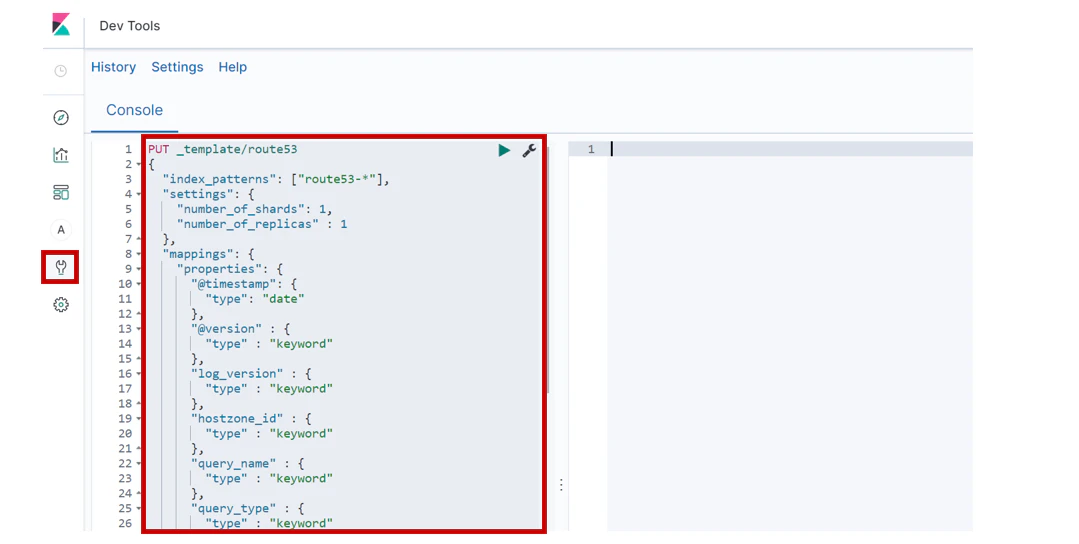Open Dev Tools wrench icon in sidebar
This screenshot has width=1079, height=544.
click(x=61, y=267)
